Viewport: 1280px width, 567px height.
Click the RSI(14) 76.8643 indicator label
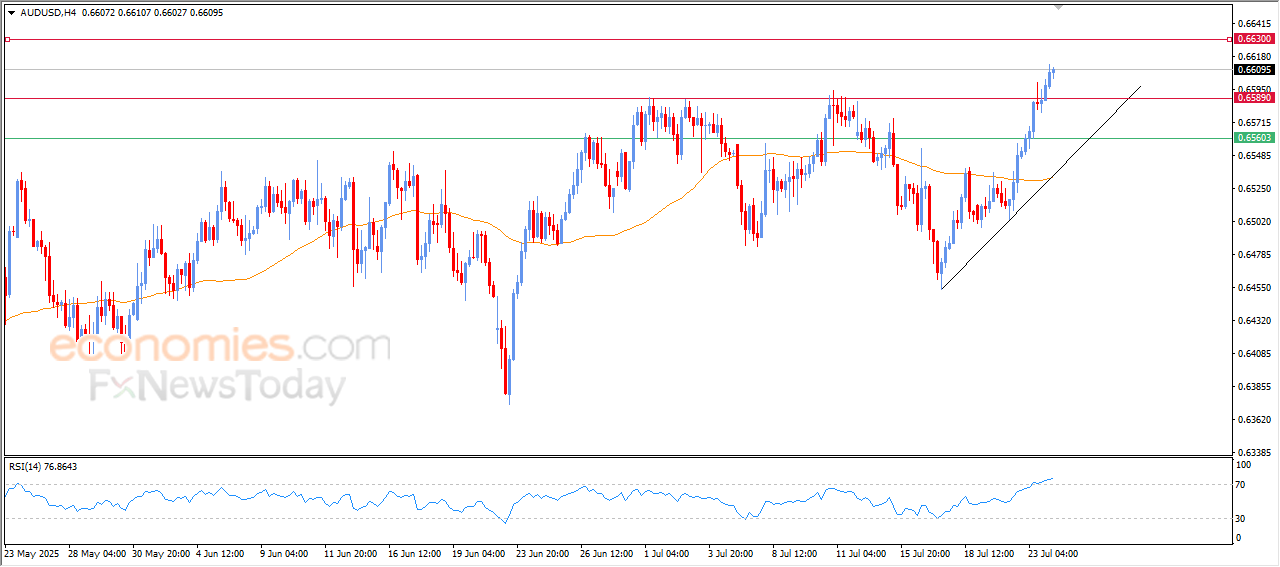point(43,467)
